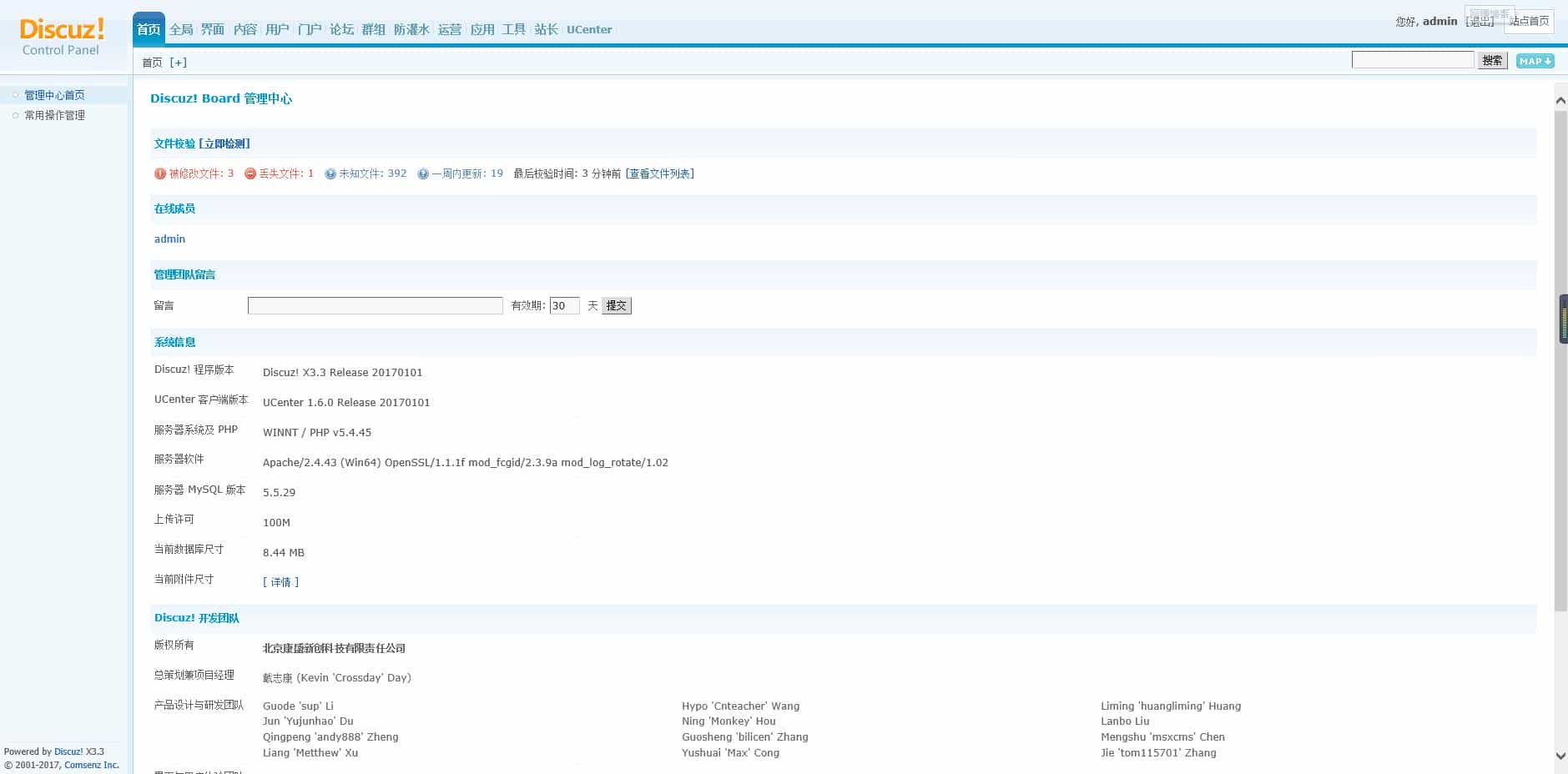The height and width of the screenshot is (774, 1568).
Task: Open the 站长 menu tab
Action: (x=547, y=29)
